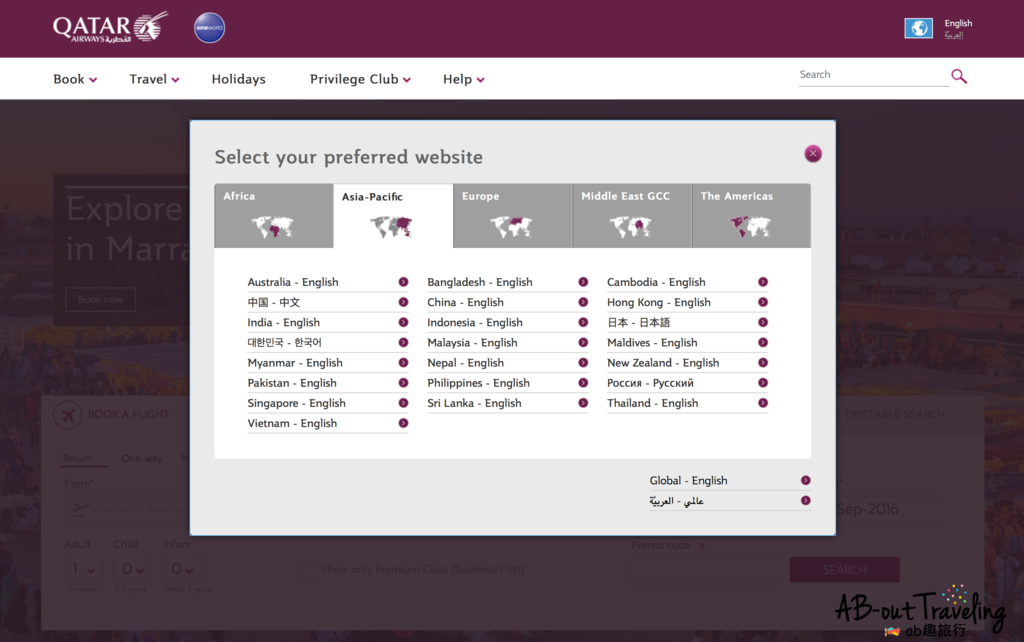Click the arrow next to Vietnam - English
This screenshot has width=1024, height=642.
(x=404, y=423)
